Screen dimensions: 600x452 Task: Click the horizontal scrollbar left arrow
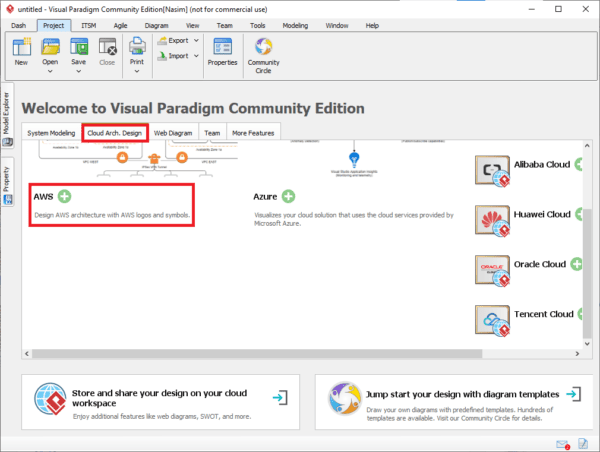coord(27,354)
